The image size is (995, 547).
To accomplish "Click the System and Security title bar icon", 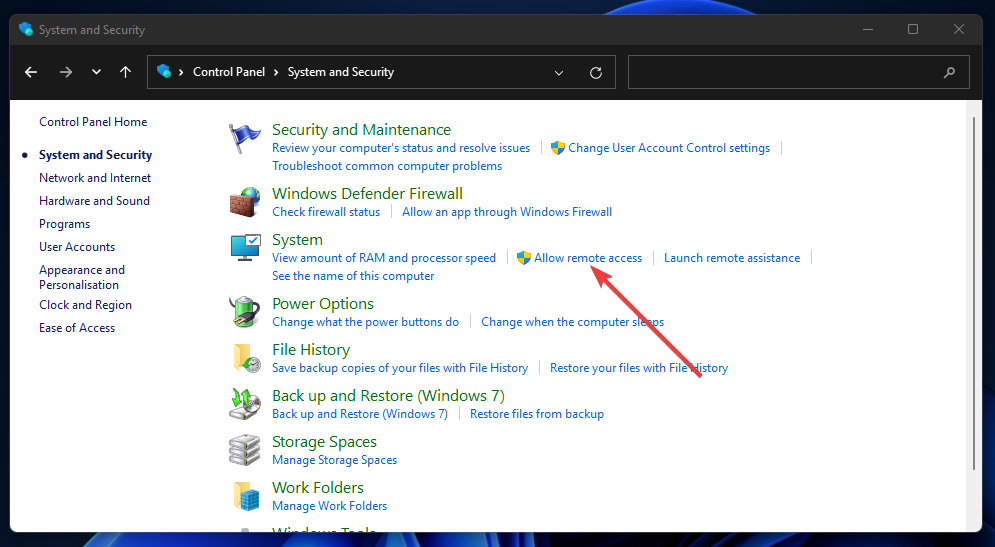I will (26, 29).
